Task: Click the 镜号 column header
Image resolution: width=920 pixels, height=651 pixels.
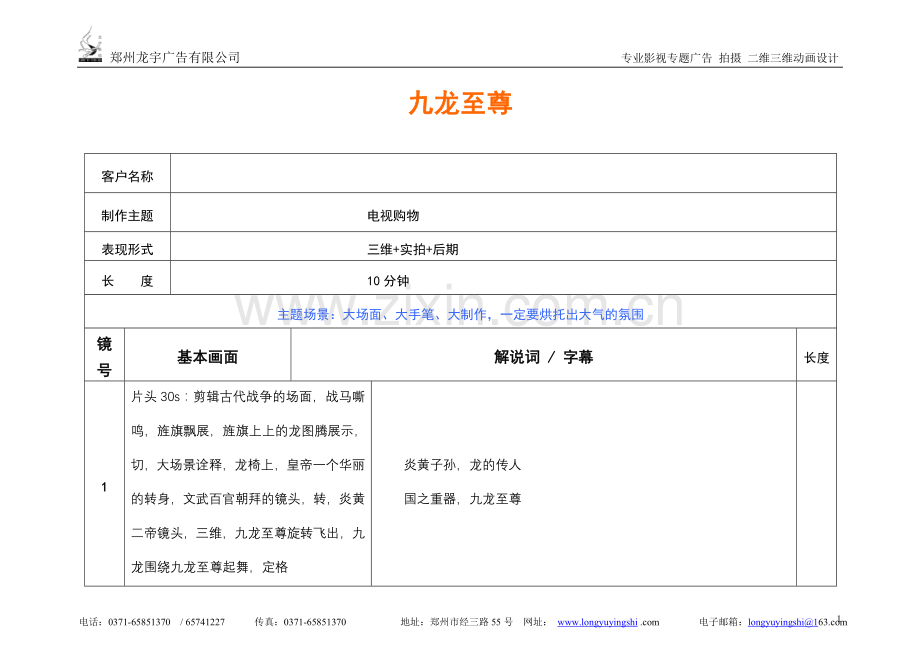Action: pos(104,355)
